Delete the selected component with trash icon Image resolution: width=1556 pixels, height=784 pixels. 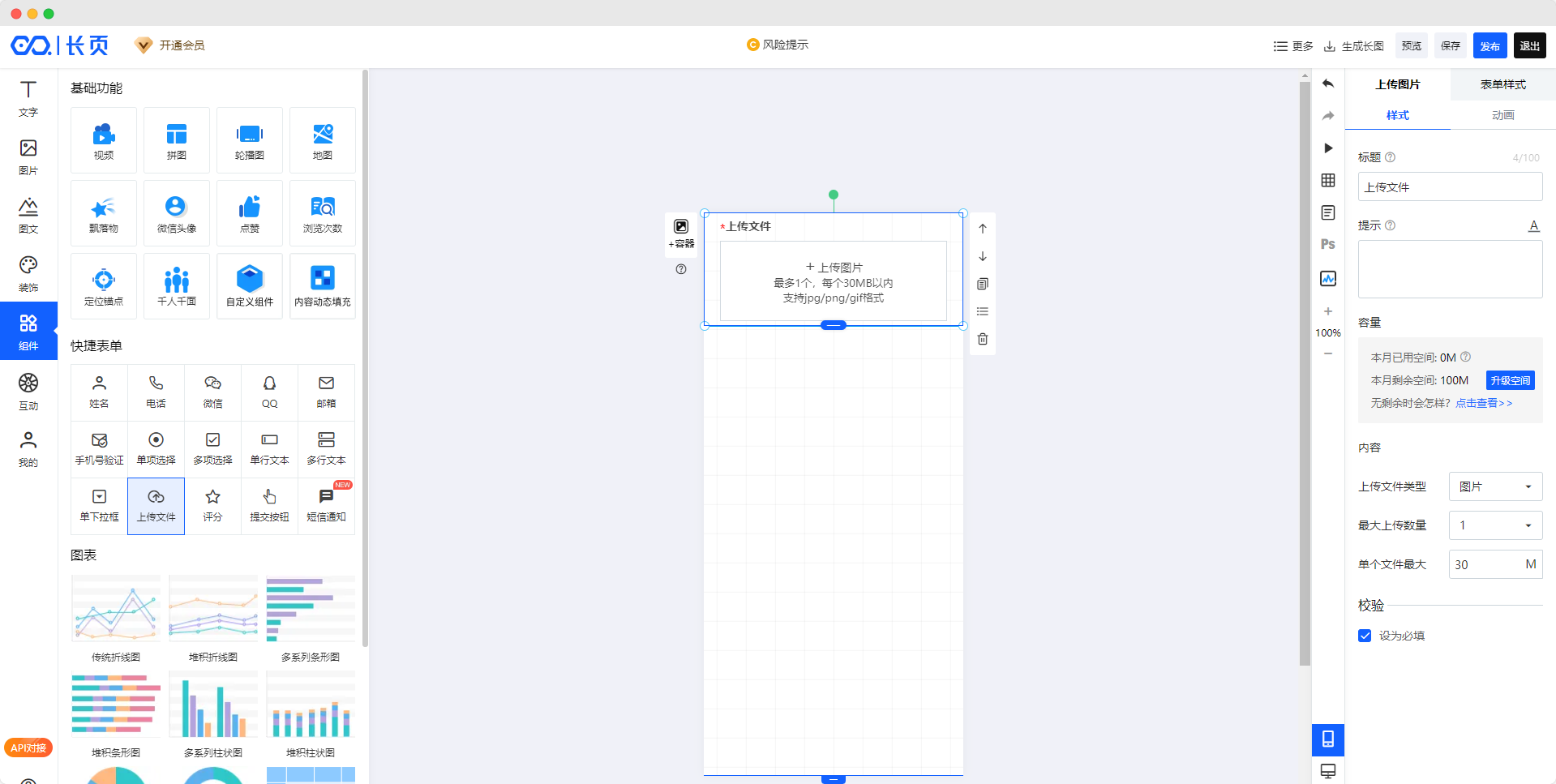(982, 339)
